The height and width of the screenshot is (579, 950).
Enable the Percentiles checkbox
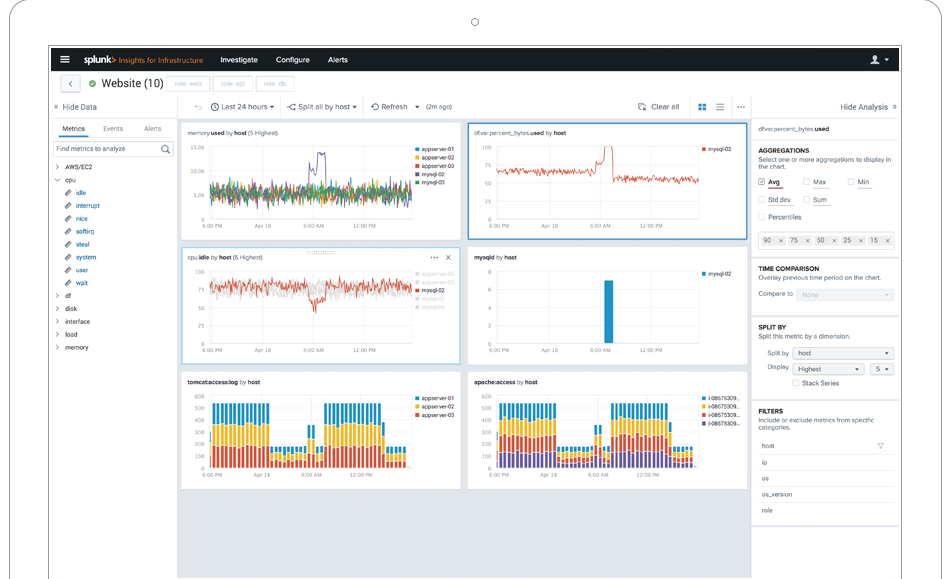coord(762,217)
